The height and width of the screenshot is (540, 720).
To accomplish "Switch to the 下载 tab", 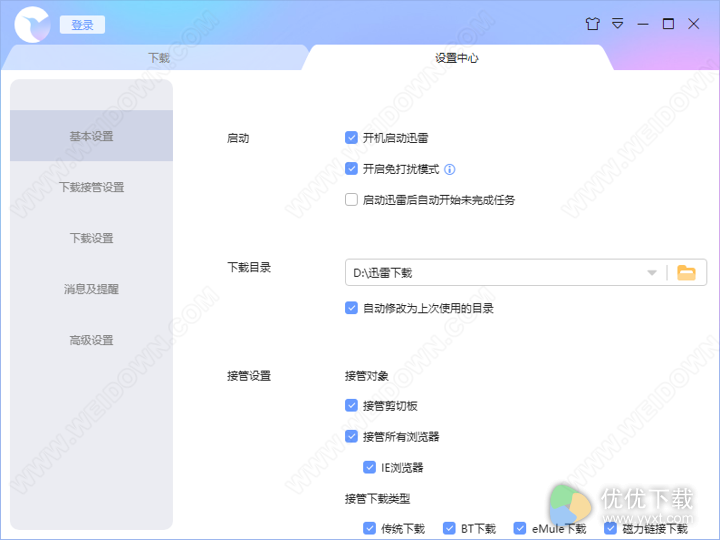I will coord(158,58).
